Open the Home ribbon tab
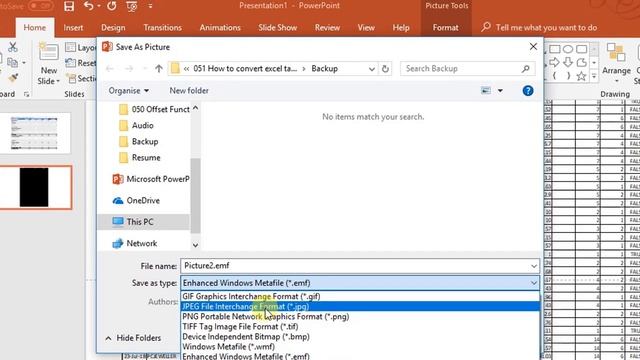Image resolution: width=640 pixels, height=360 pixels. coord(35,27)
